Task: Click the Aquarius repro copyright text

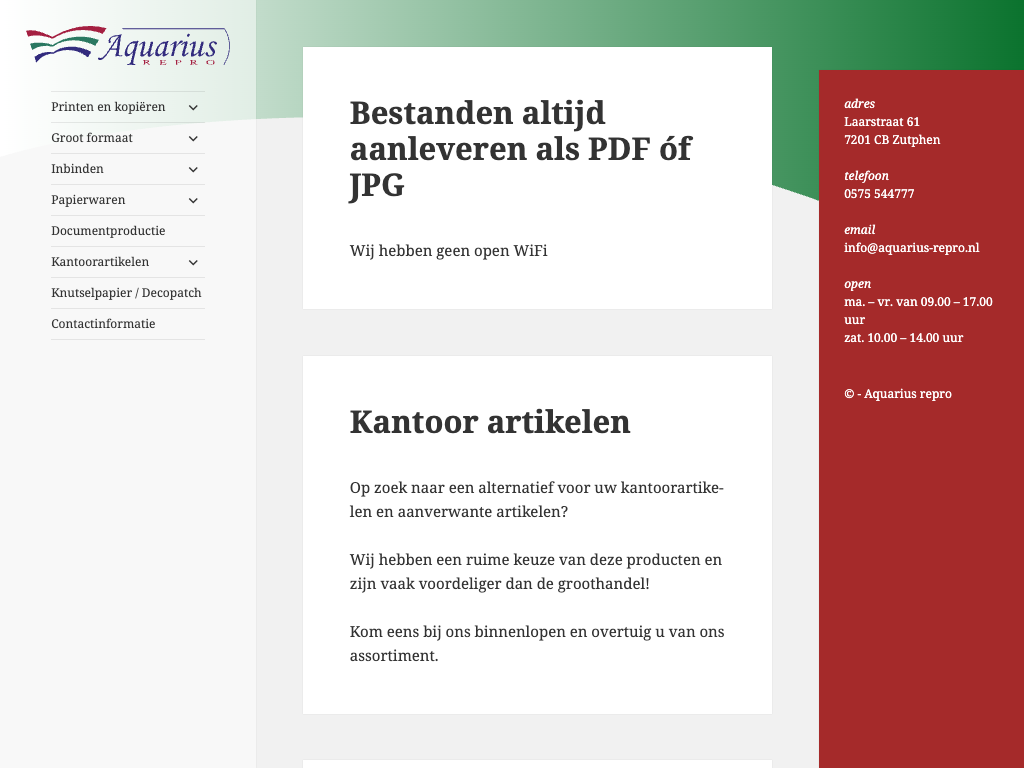Action: pos(898,394)
